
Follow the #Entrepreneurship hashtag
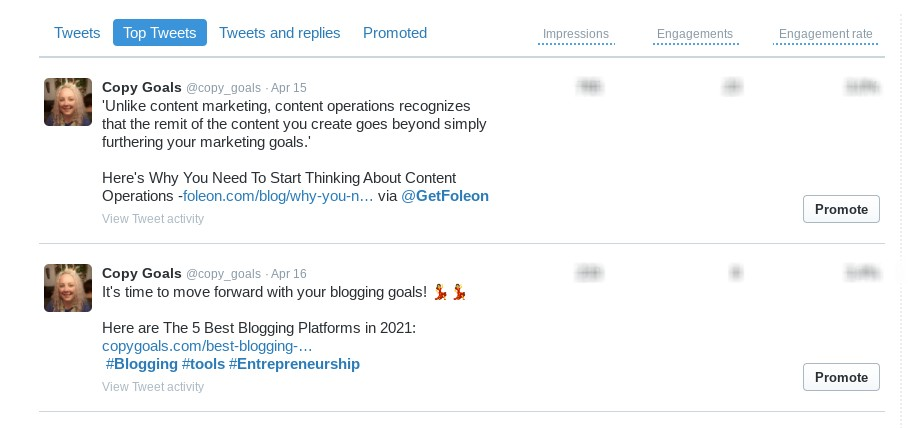click(294, 364)
